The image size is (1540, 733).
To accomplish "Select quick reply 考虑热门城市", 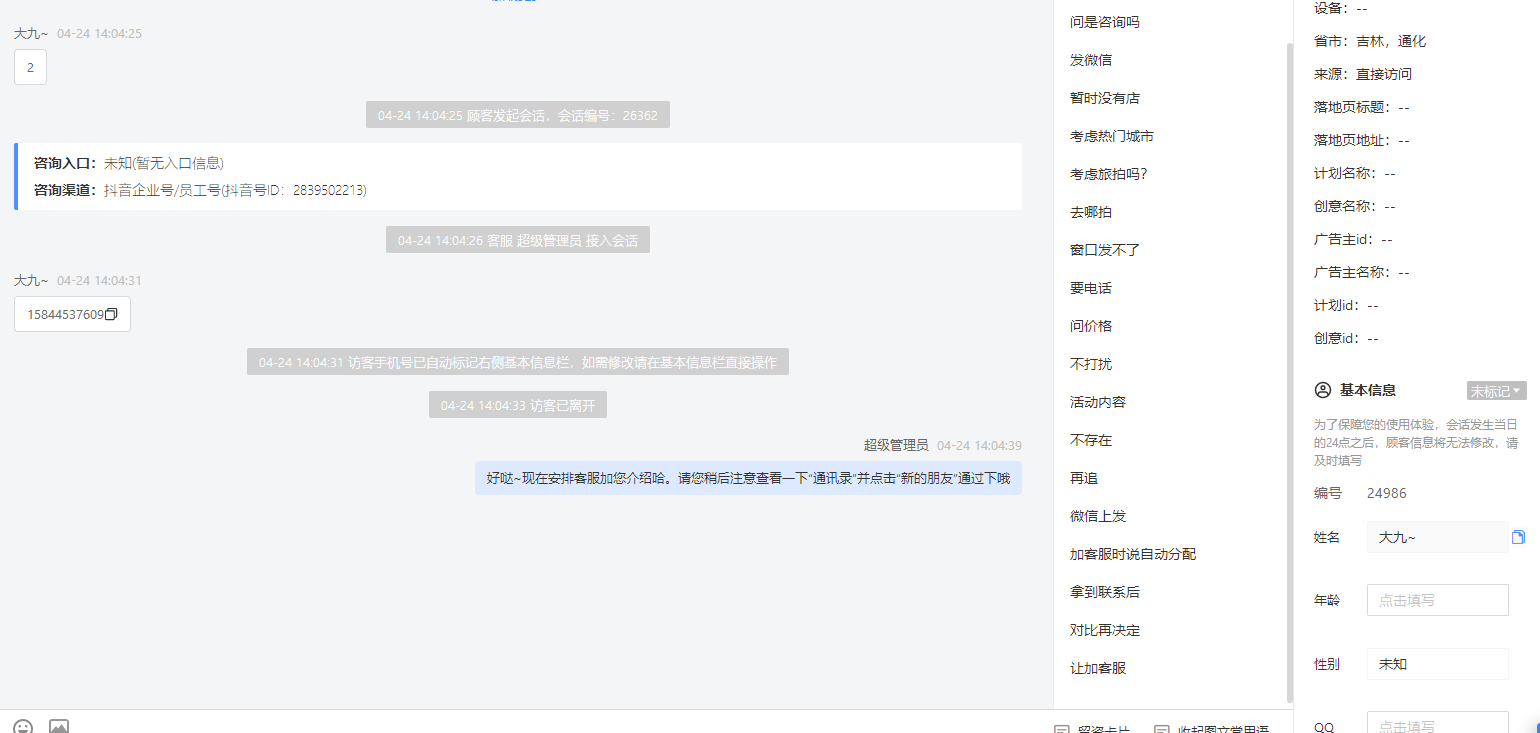I will click(1111, 136).
